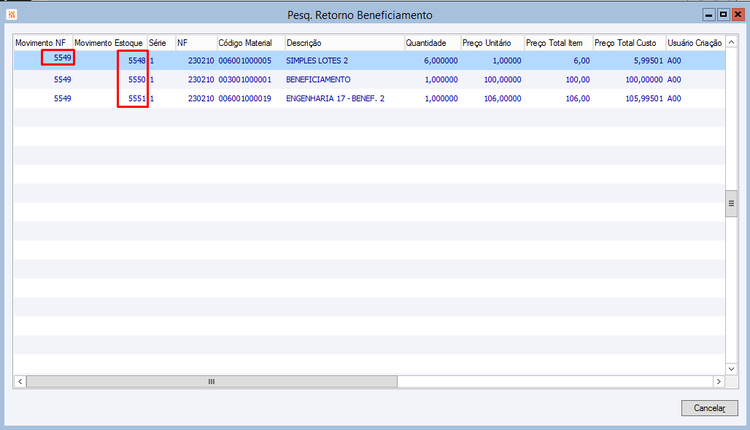The width and height of the screenshot is (750, 430).
Task: Click the vertical scrollbar down arrow
Action: [731, 369]
